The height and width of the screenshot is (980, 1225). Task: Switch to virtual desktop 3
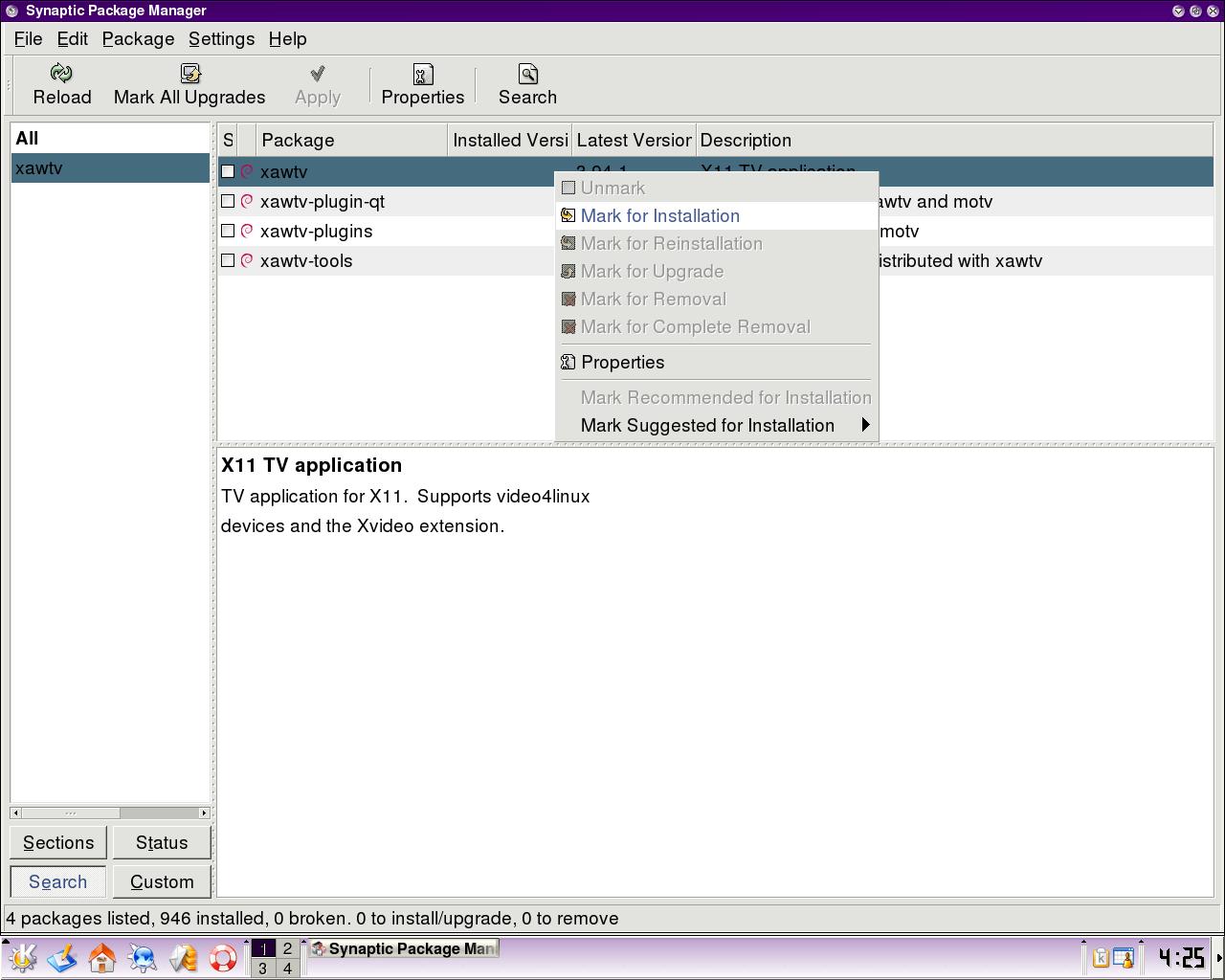[x=263, y=968]
